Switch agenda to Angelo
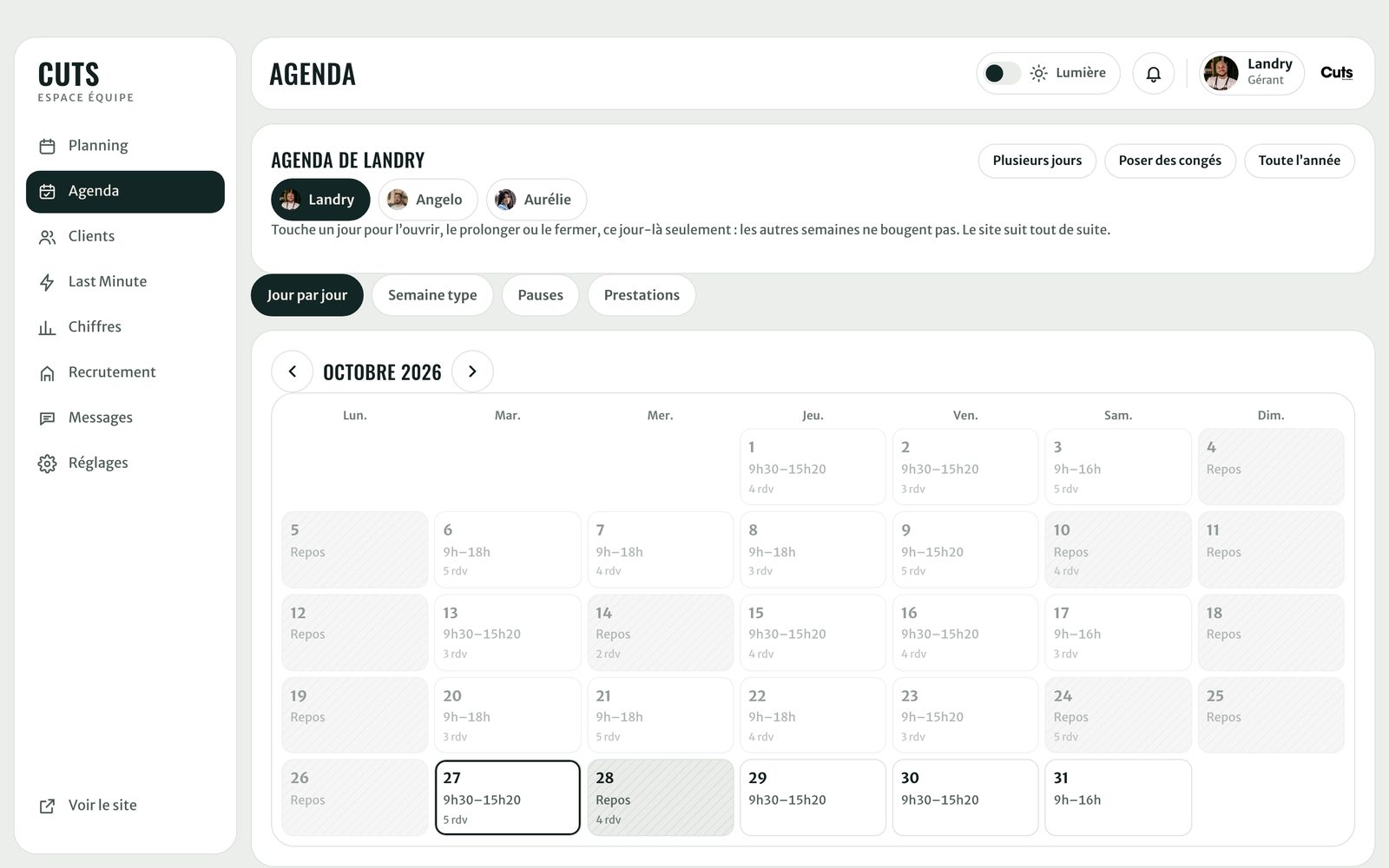 pyautogui.click(x=428, y=200)
